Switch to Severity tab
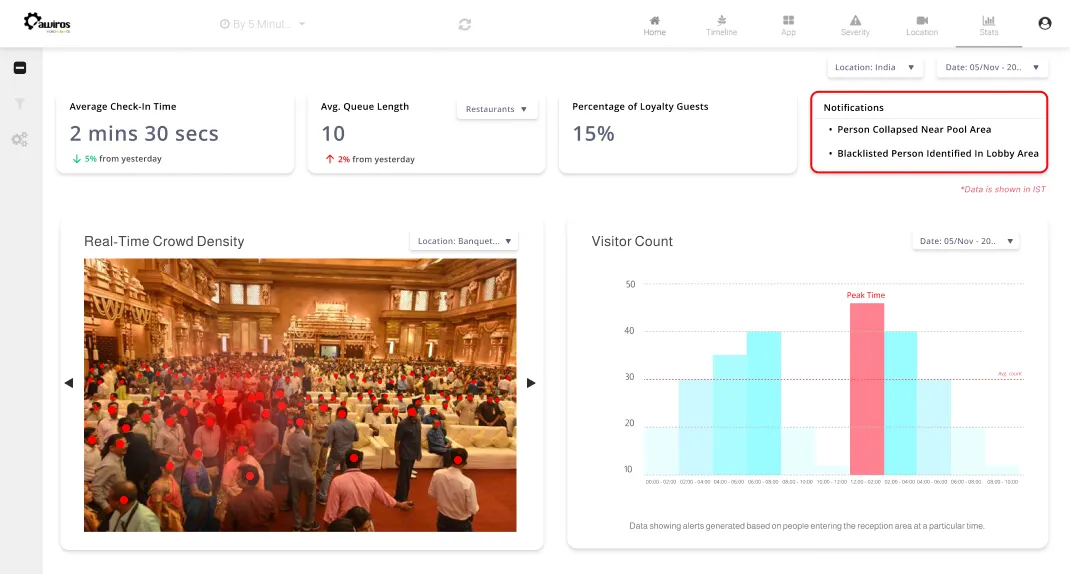Viewport: 1070px width, 574px height. [855, 25]
